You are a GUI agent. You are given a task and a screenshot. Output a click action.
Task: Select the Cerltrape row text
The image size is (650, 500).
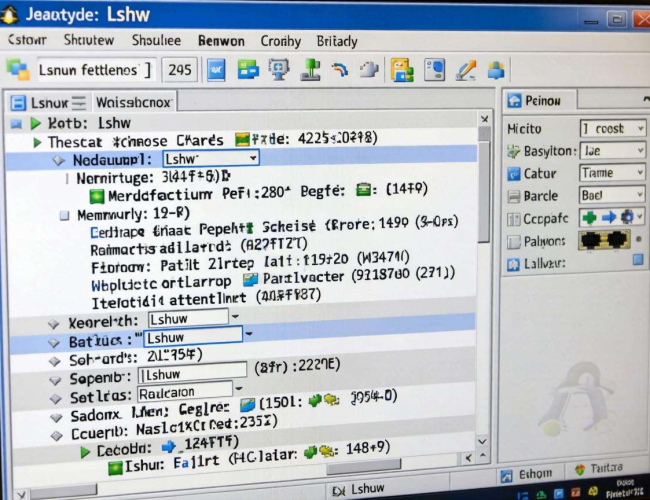tap(274, 228)
